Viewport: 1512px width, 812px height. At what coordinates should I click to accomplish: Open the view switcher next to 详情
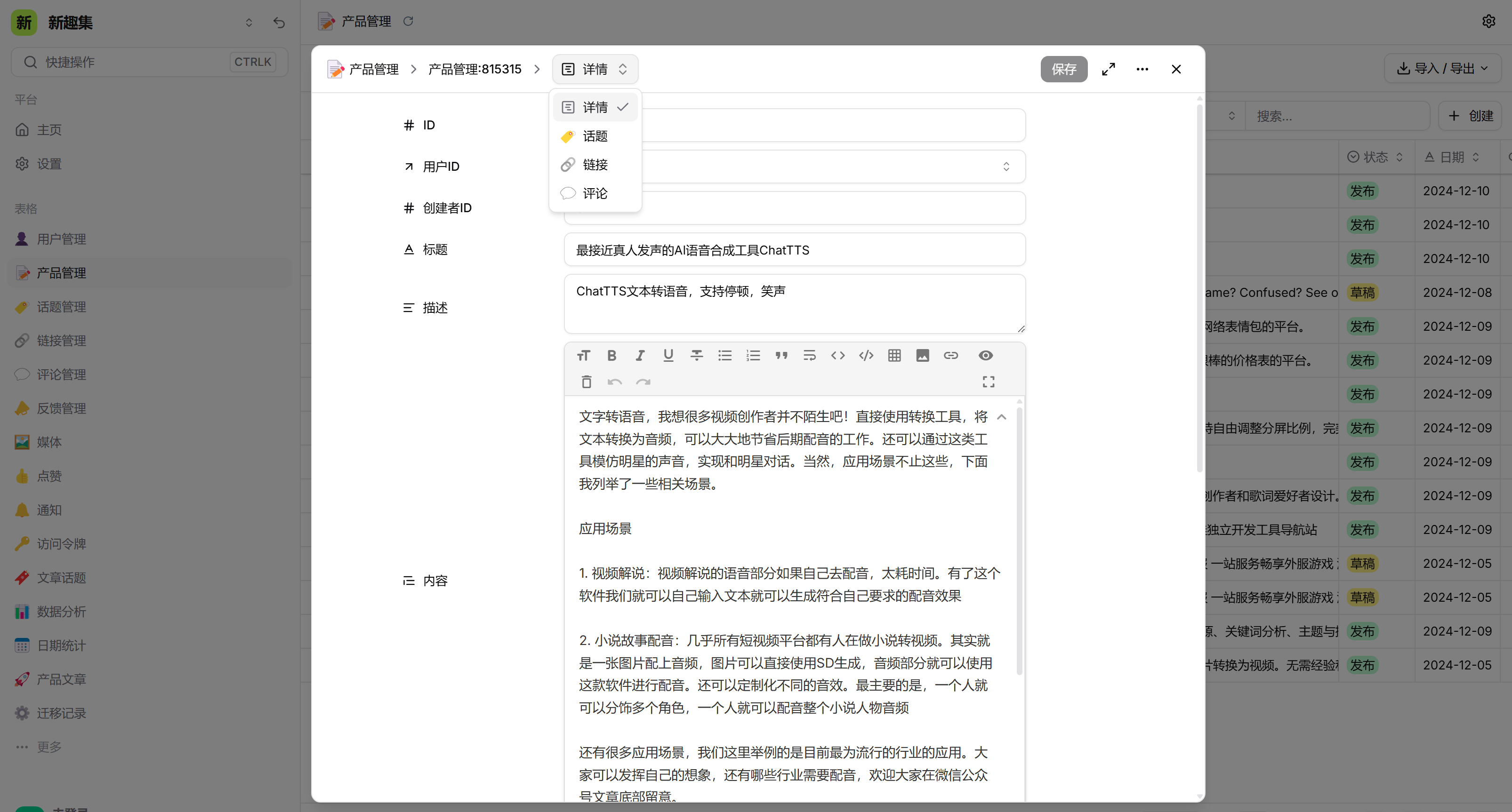coord(623,69)
